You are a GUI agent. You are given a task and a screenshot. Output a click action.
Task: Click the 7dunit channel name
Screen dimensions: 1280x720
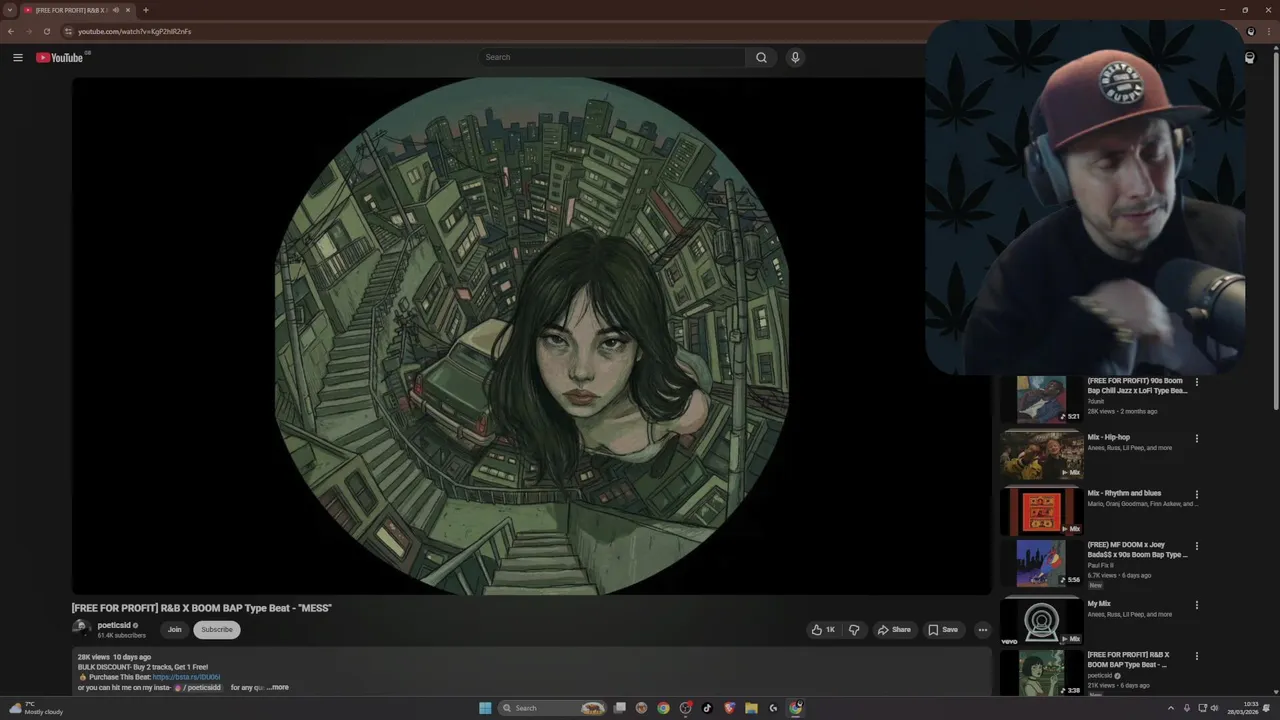coord(1096,401)
